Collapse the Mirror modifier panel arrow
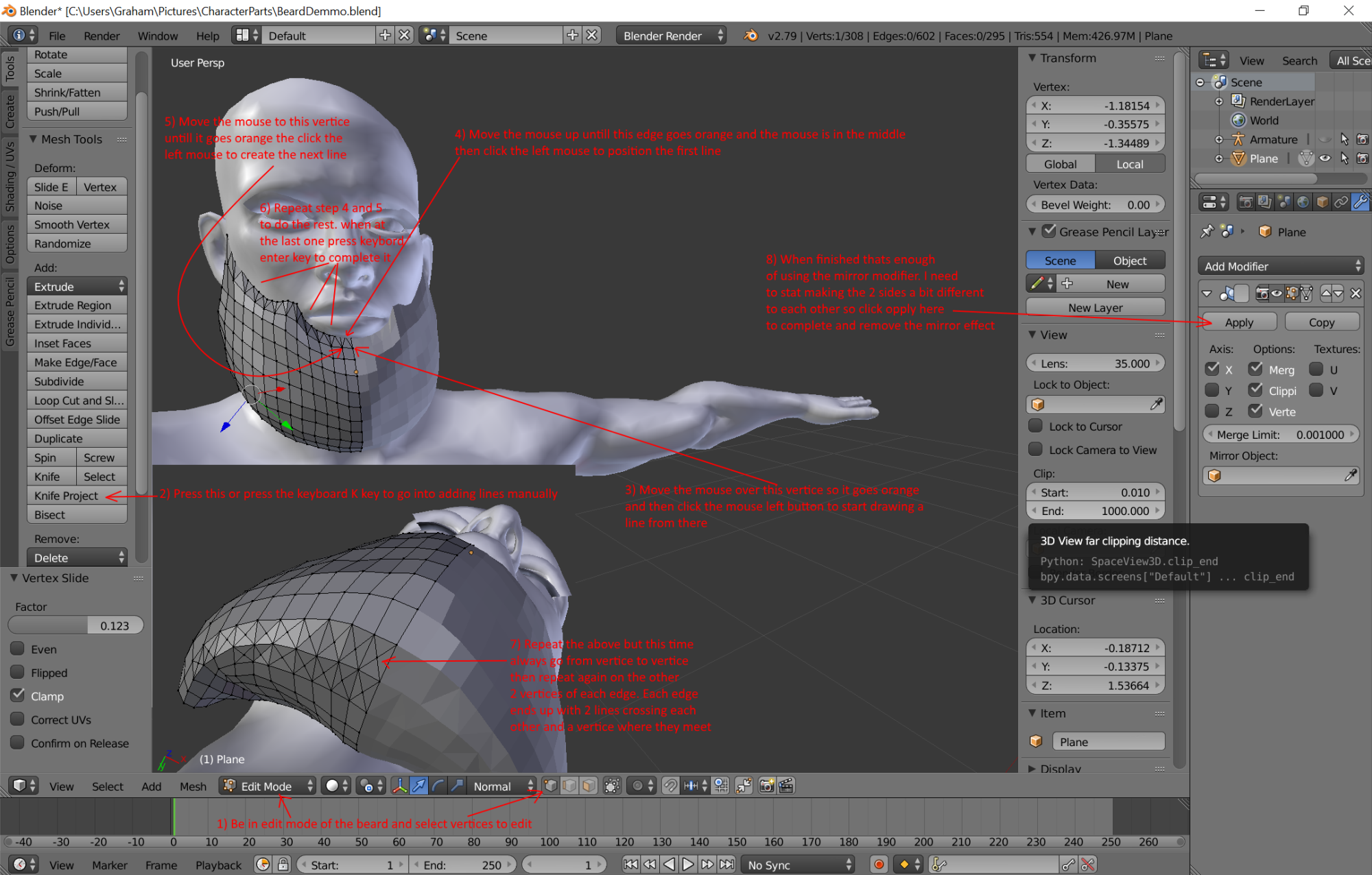 [x=1207, y=293]
